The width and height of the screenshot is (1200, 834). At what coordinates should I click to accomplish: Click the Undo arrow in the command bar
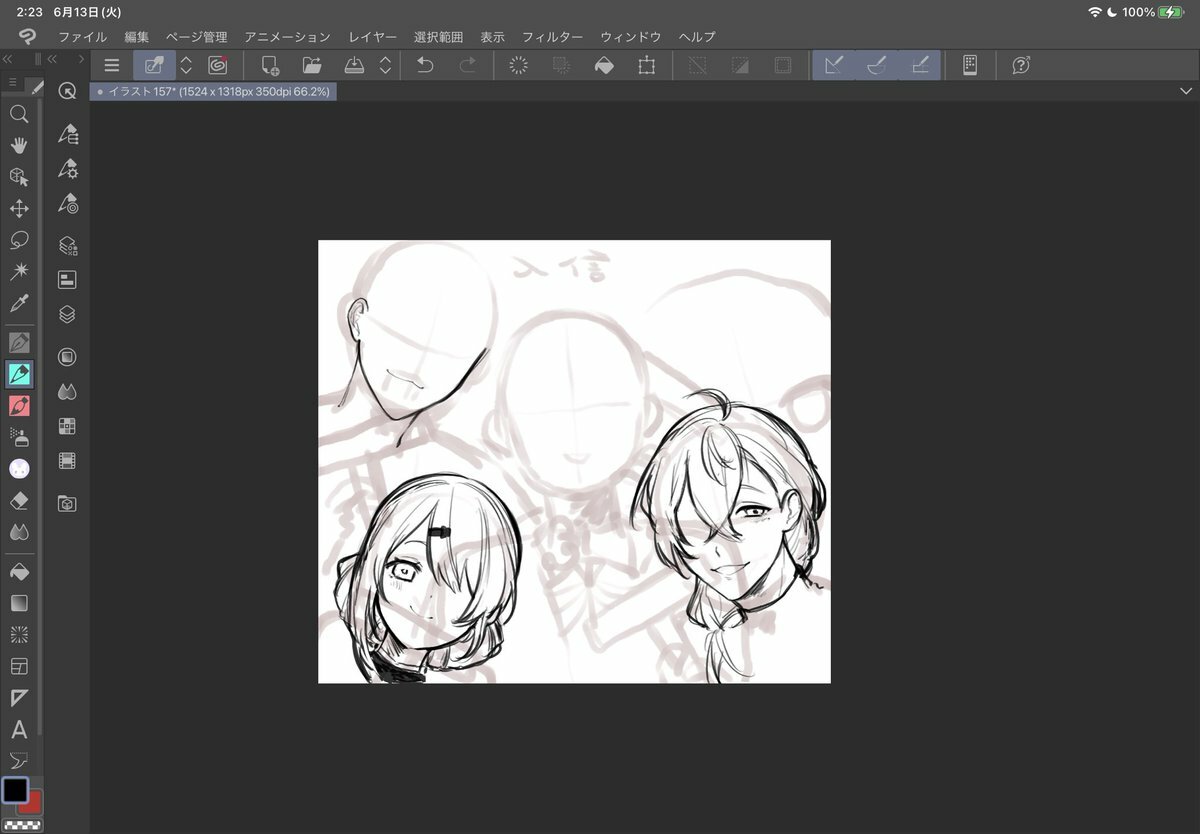coord(425,66)
